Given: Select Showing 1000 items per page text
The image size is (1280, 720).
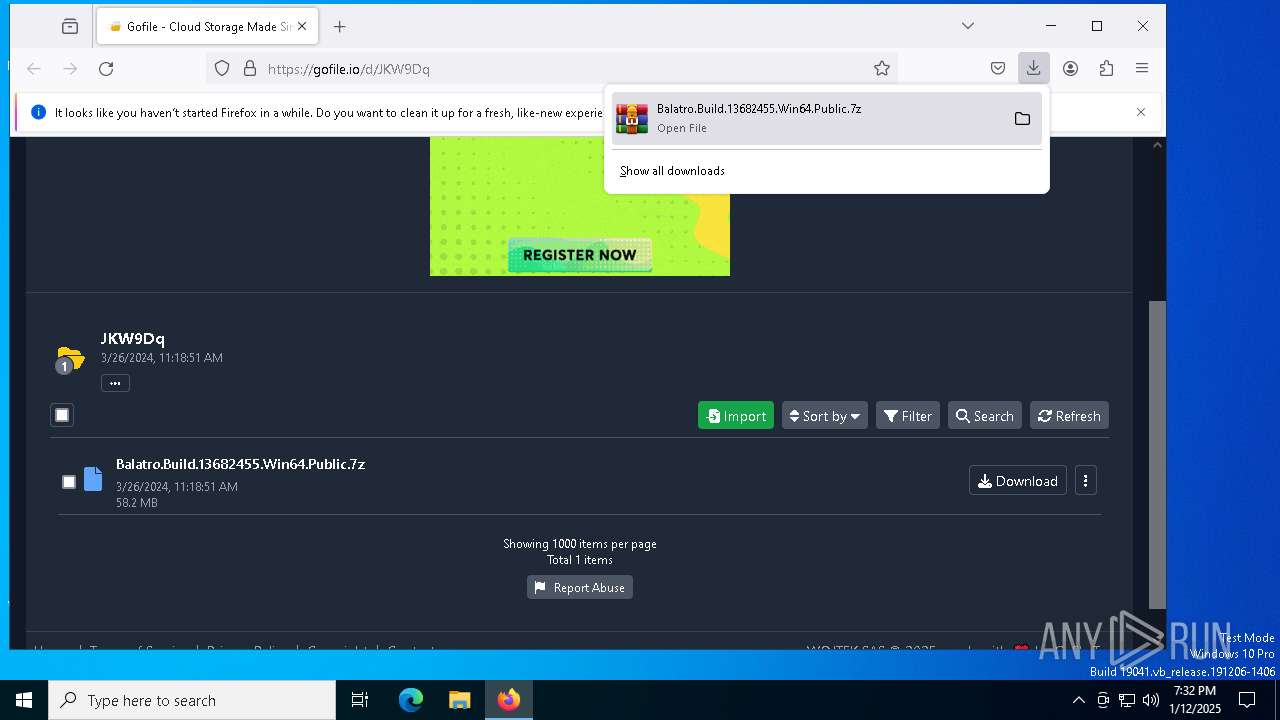Looking at the screenshot, I should [580, 544].
